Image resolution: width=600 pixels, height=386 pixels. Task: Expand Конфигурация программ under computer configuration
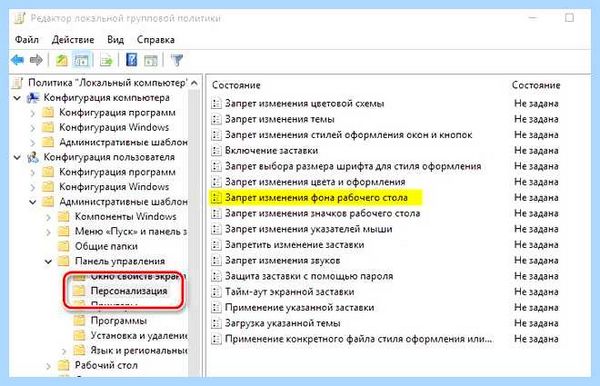[33, 113]
